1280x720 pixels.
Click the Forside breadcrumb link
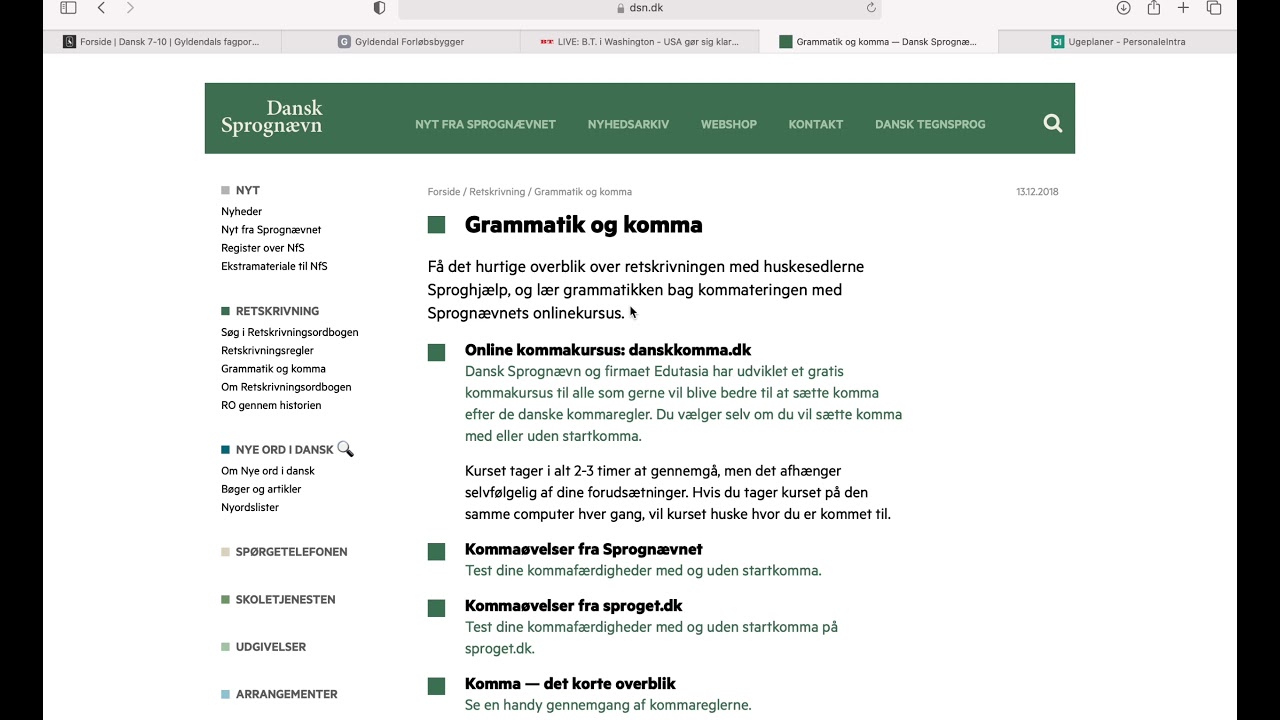click(x=444, y=192)
